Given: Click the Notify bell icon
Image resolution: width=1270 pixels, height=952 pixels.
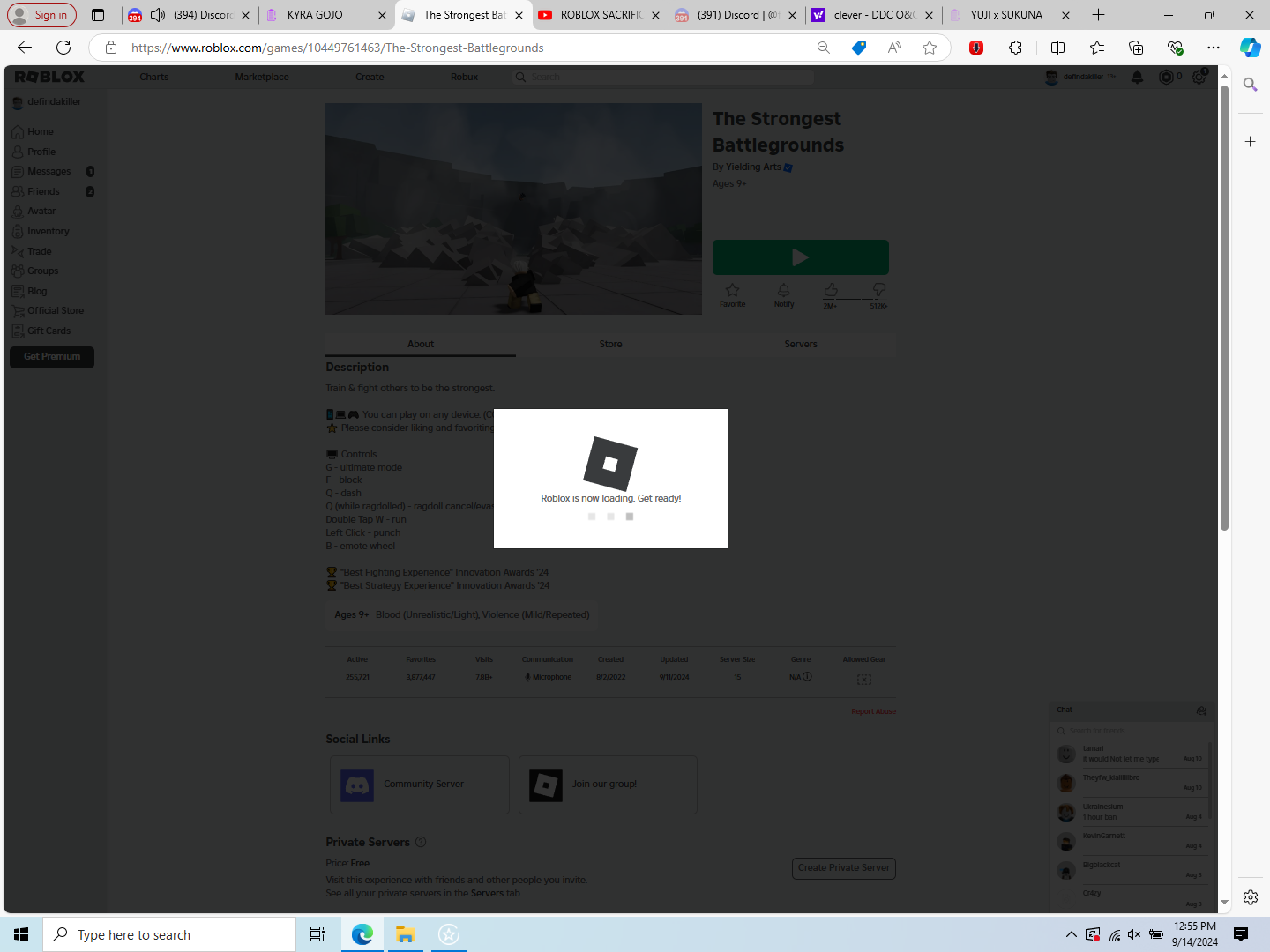Looking at the screenshot, I should click(x=783, y=290).
